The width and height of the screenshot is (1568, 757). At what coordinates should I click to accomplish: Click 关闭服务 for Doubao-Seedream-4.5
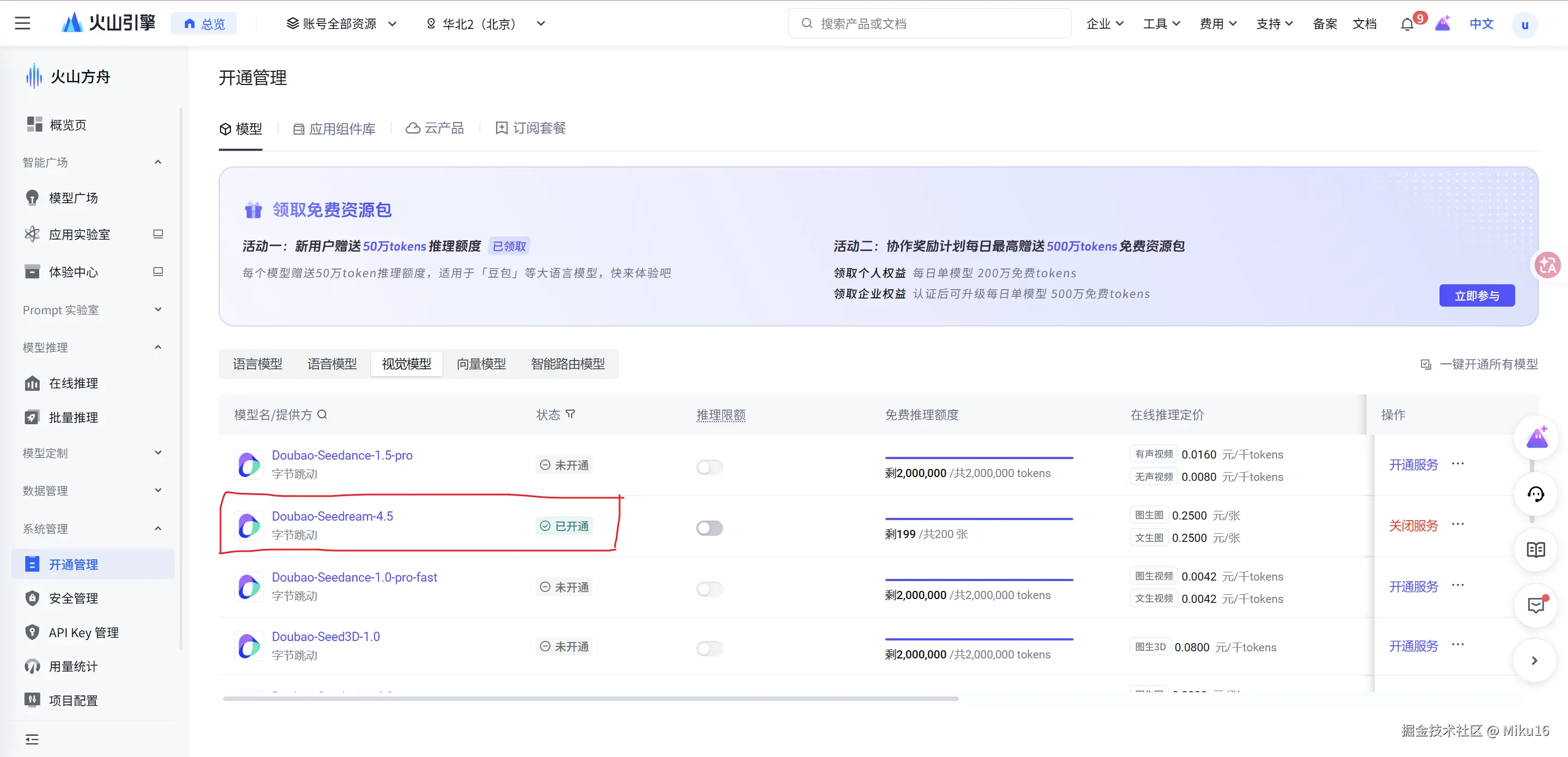(1413, 526)
